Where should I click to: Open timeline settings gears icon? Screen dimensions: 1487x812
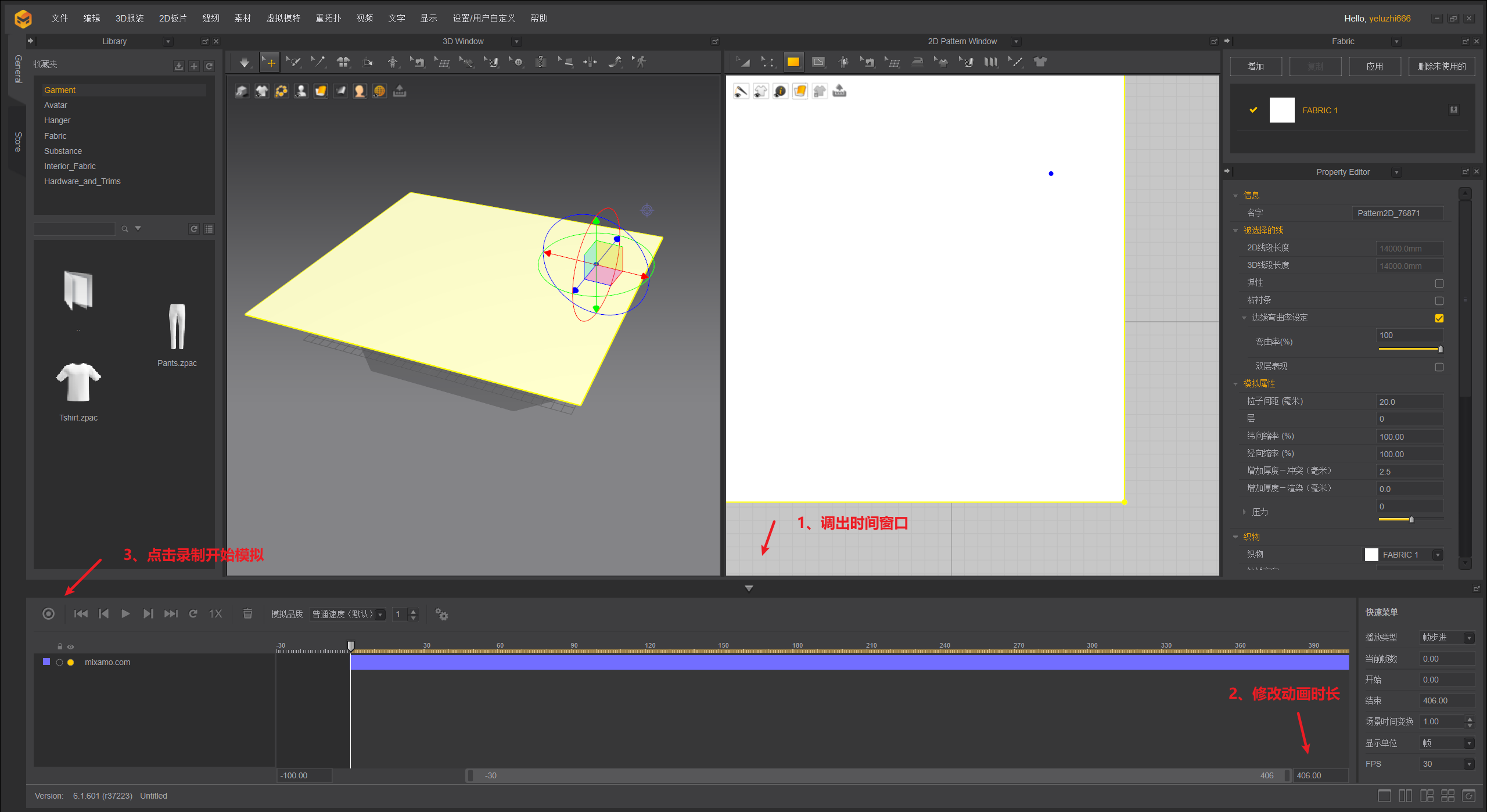click(441, 615)
